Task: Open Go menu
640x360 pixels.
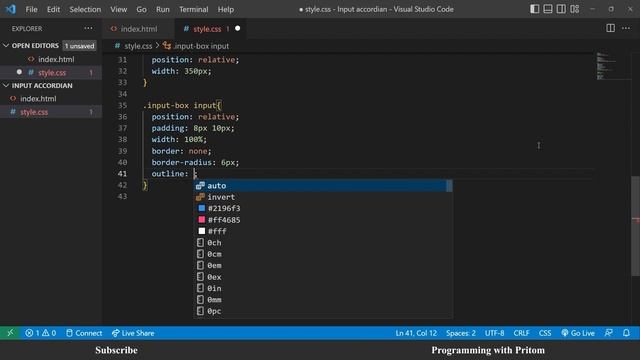Action: tap(141, 9)
